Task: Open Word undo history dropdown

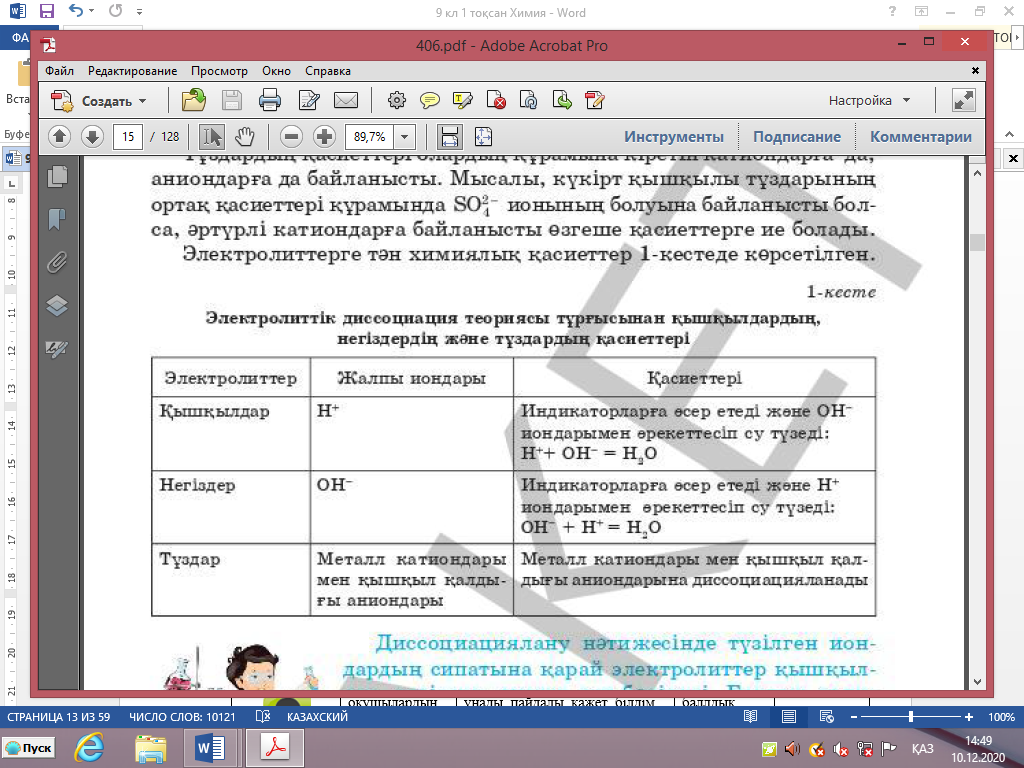Action: tap(91, 11)
